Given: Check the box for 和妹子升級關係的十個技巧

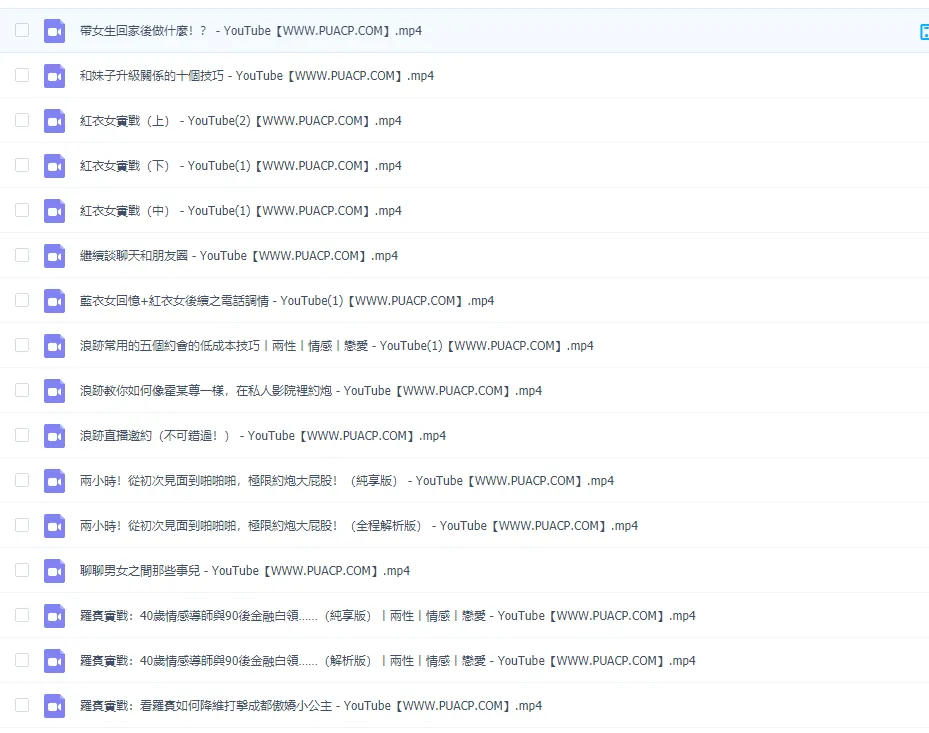Looking at the screenshot, I should click(22, 75).
